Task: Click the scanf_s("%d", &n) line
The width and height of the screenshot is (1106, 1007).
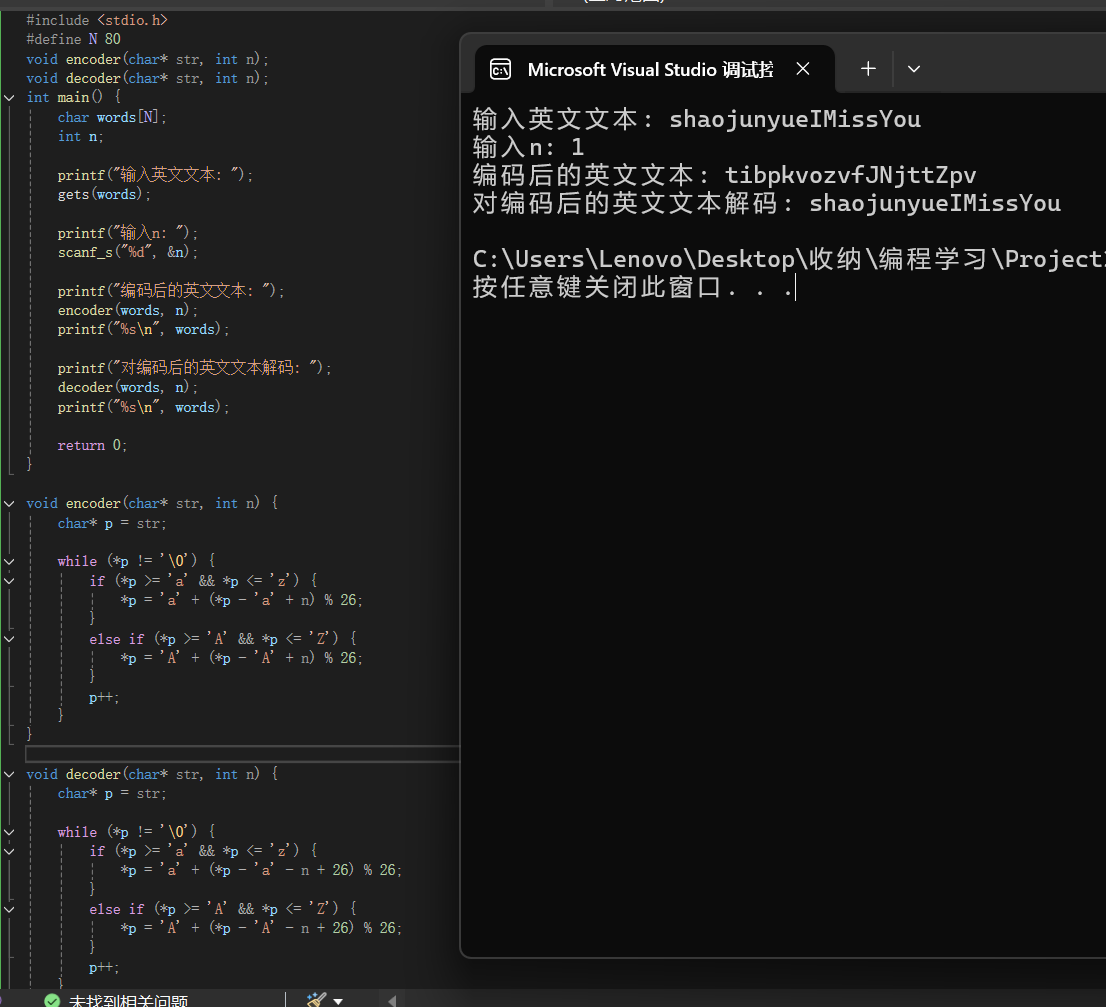Action: tap(128, 252)
